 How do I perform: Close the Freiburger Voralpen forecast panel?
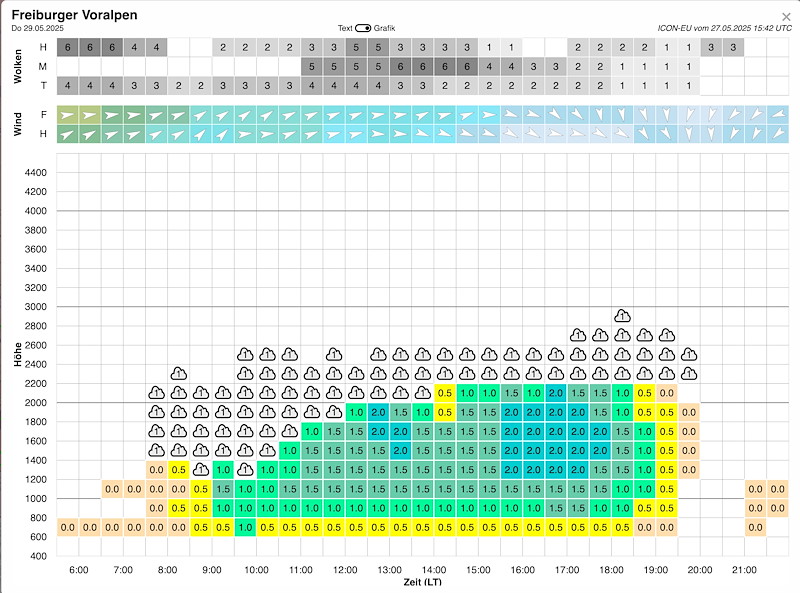tap(786, 17)
